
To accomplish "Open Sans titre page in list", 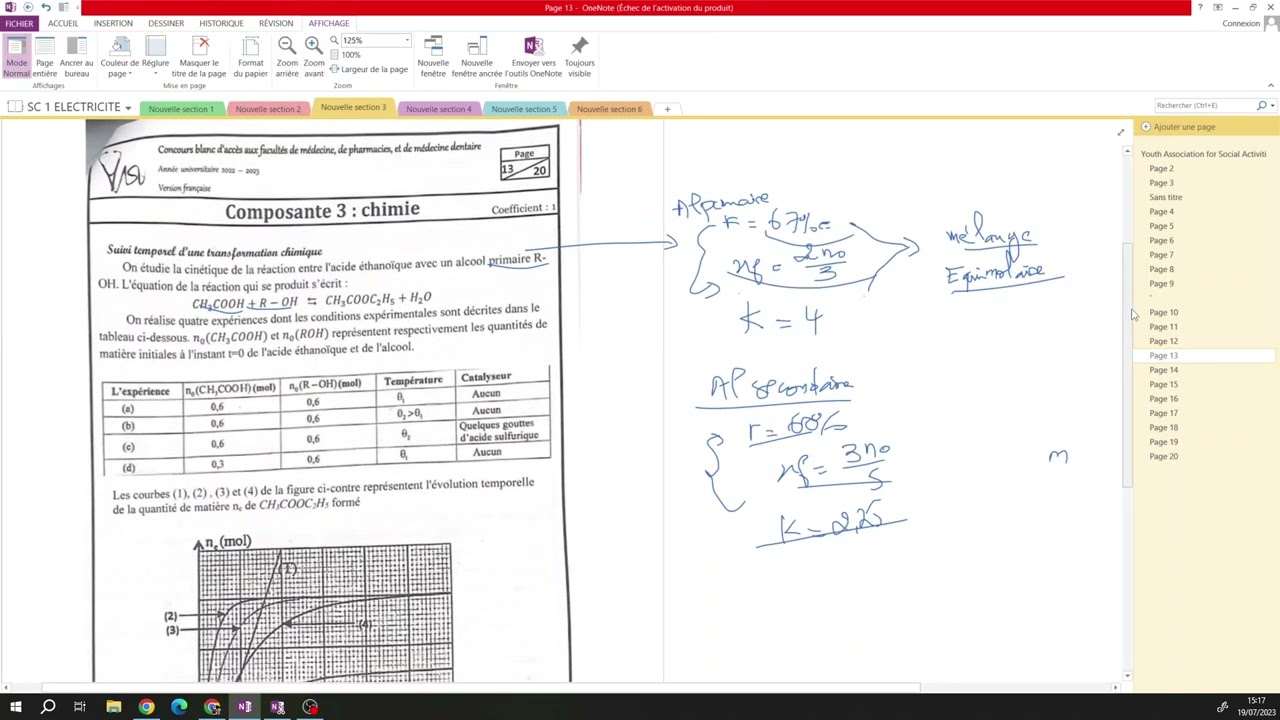I will (x=1166, y=197).
